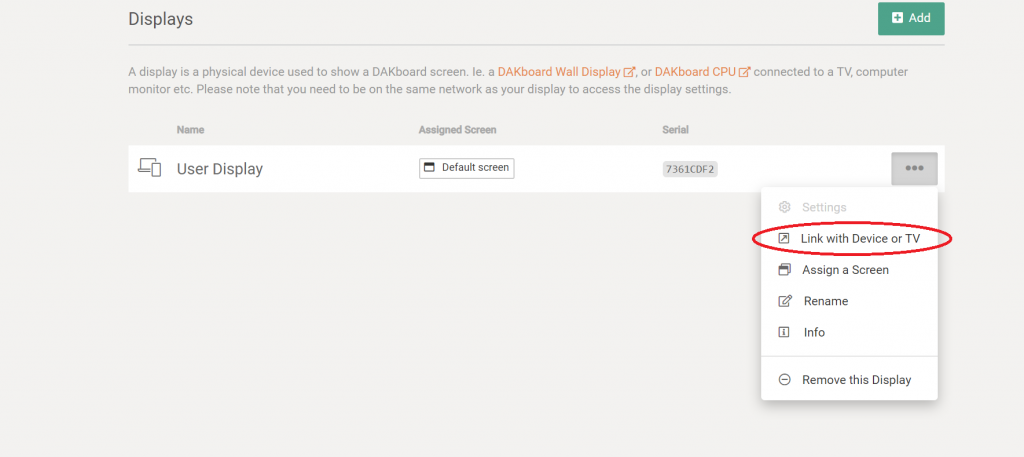Click the plus icon in the Add button

point(897,18)
